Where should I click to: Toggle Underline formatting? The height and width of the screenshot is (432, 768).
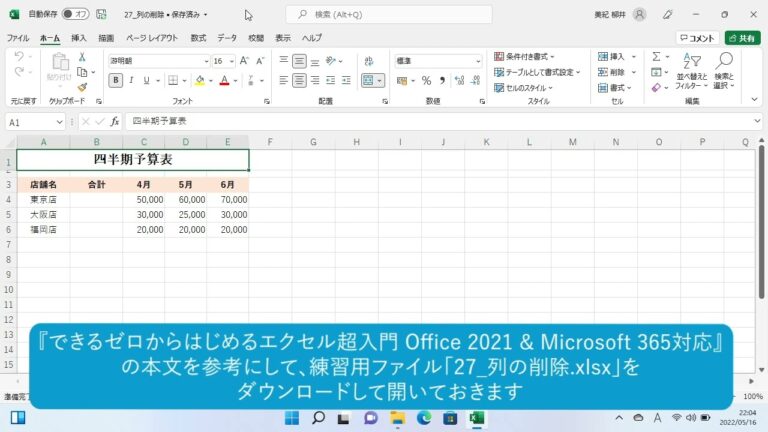pos(146,80)
